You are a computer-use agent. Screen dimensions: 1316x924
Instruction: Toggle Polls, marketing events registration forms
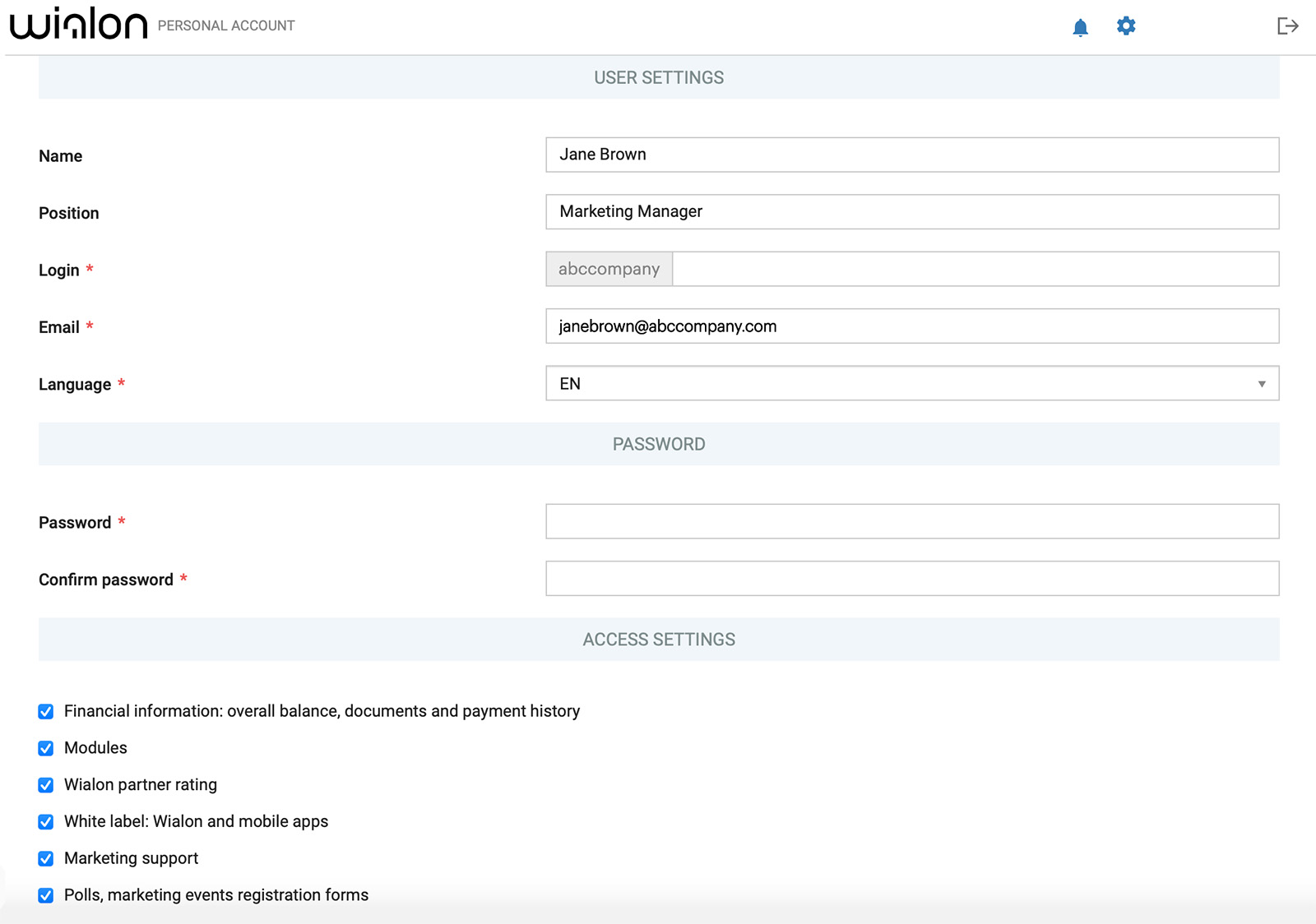tap(45, 895)
